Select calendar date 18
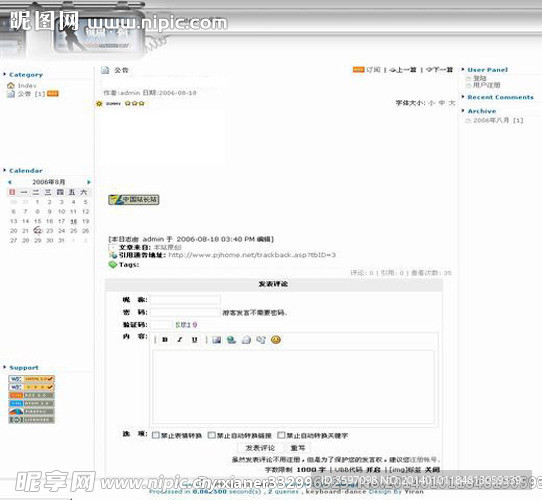 (74, 222)
